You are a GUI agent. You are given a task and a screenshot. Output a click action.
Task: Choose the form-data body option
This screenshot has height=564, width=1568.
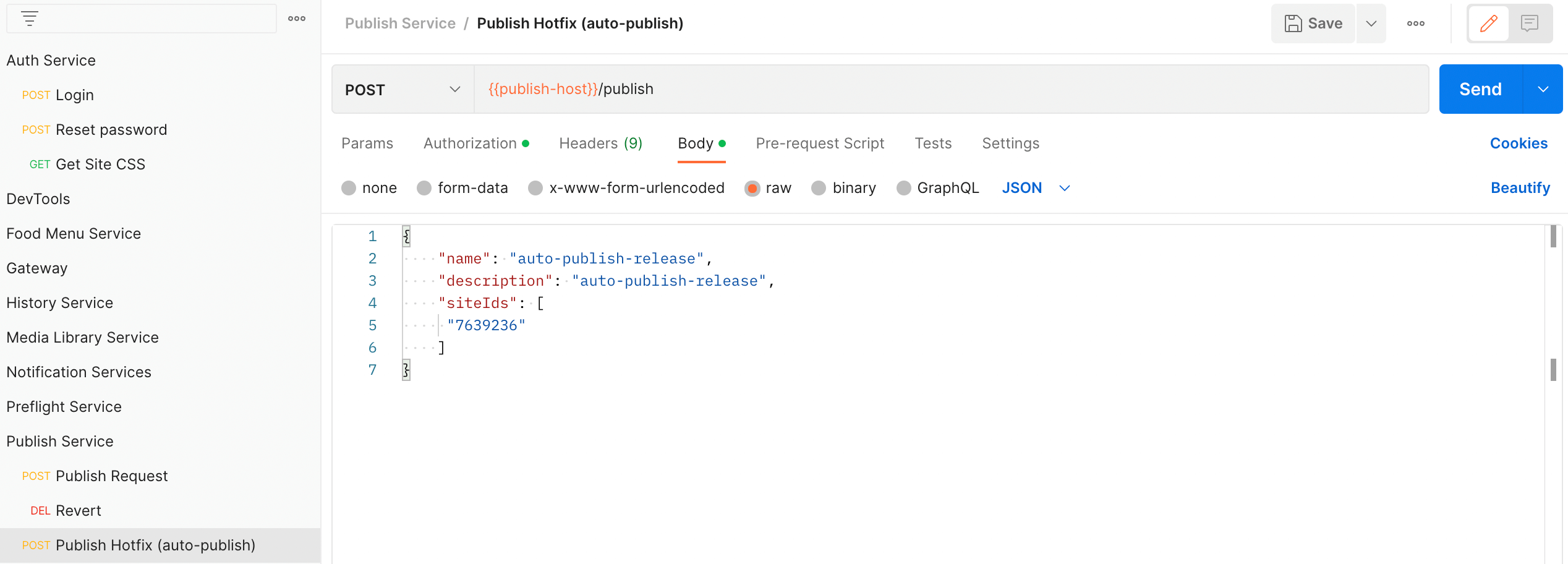pos(424,188)
